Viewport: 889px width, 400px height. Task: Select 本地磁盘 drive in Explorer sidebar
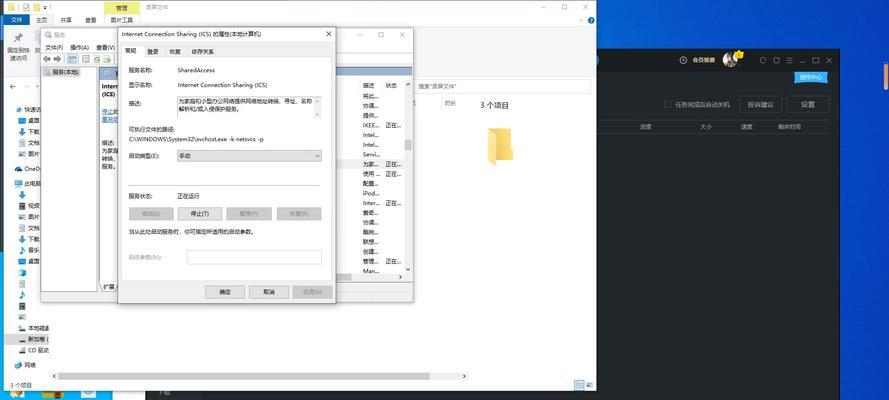pyautogui.click(x=33, y=329)
